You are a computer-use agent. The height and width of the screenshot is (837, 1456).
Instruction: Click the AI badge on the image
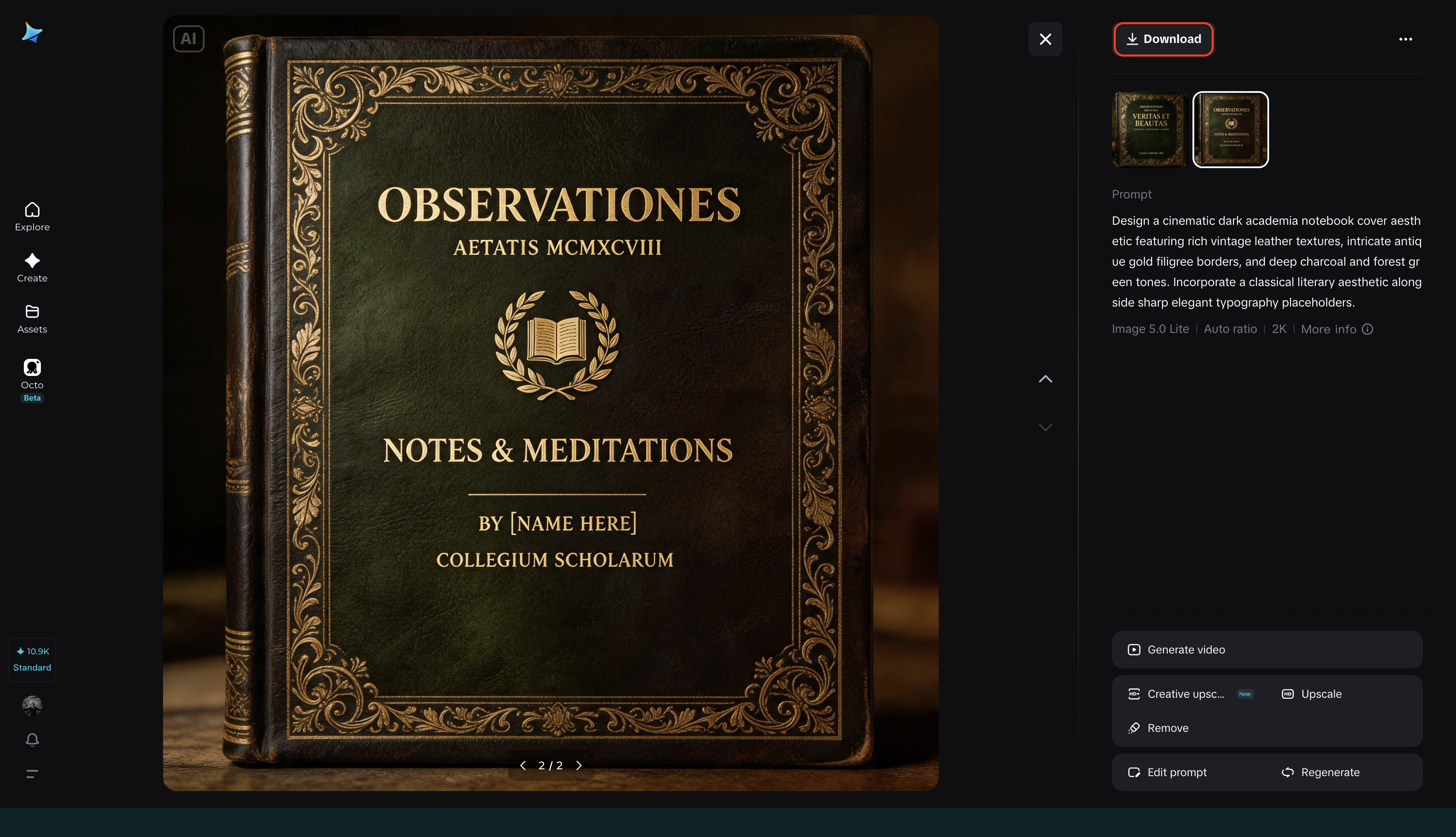pyautogui.click(x=189, y=38)
